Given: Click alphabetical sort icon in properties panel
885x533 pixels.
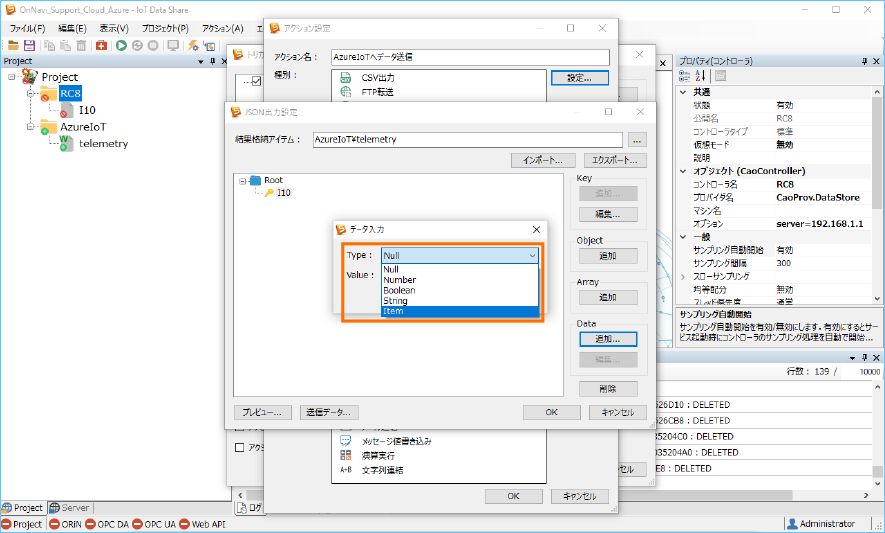Looking at the screenshot, I should coord(701,76).
